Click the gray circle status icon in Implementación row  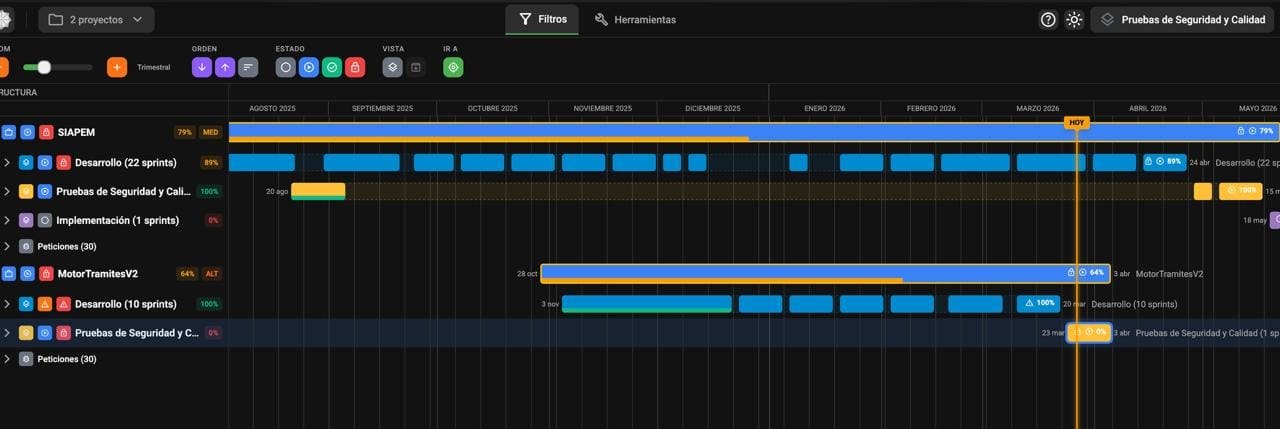(45, 220)
